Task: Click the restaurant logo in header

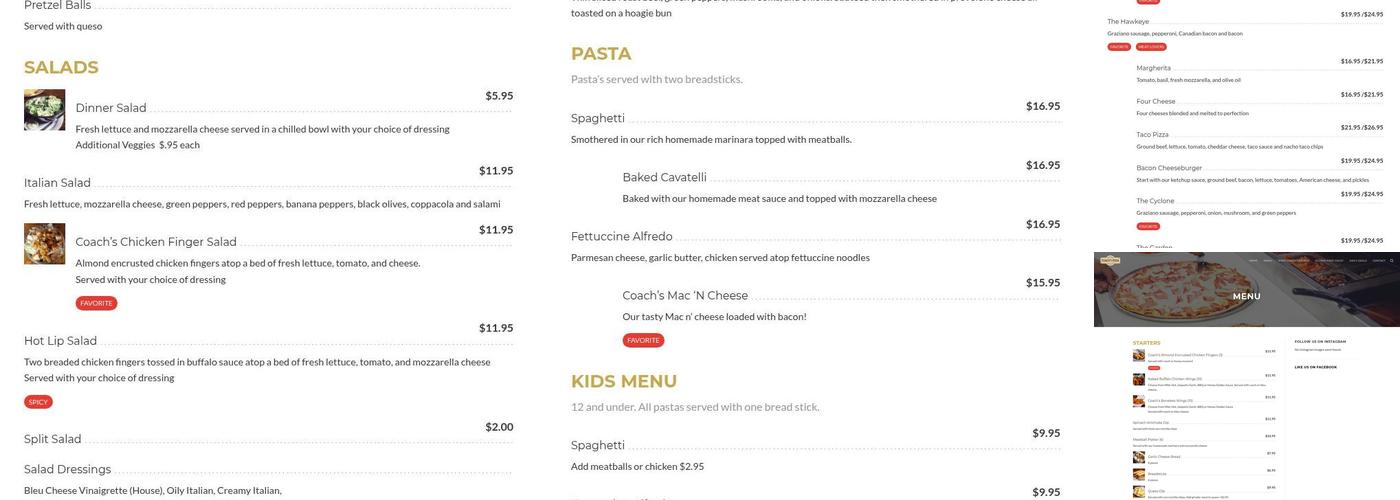Action: (1110, 261)
